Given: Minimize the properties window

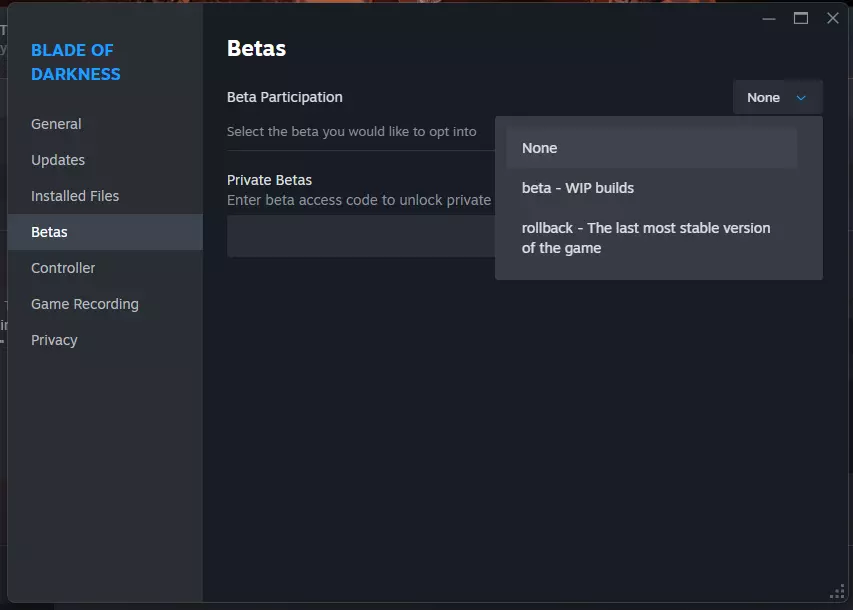Looking at the screenshot, I should [x=768, y=18].
